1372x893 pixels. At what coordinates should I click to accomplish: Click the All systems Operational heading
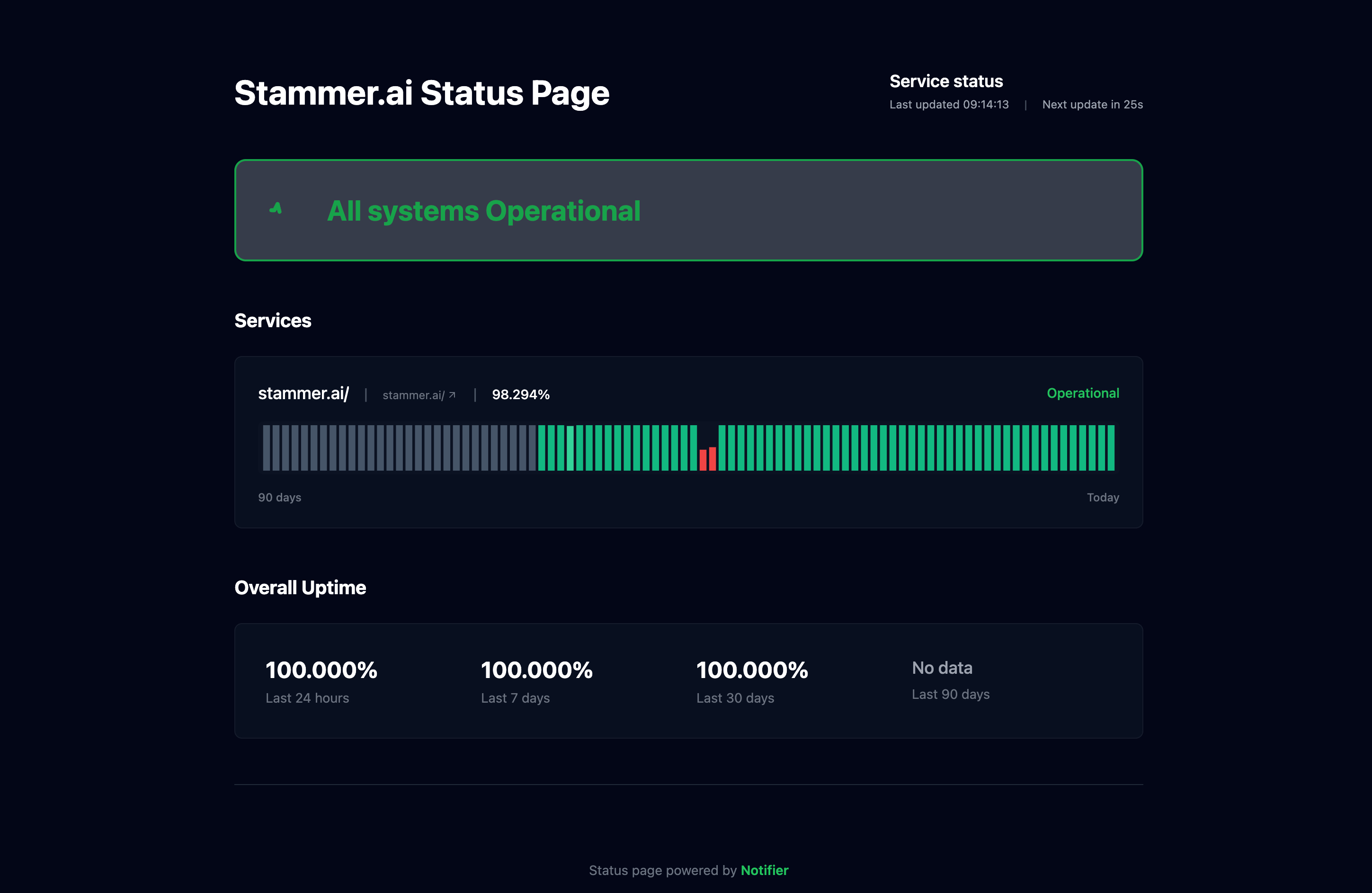pyautogui.click(x=483, y=211)
